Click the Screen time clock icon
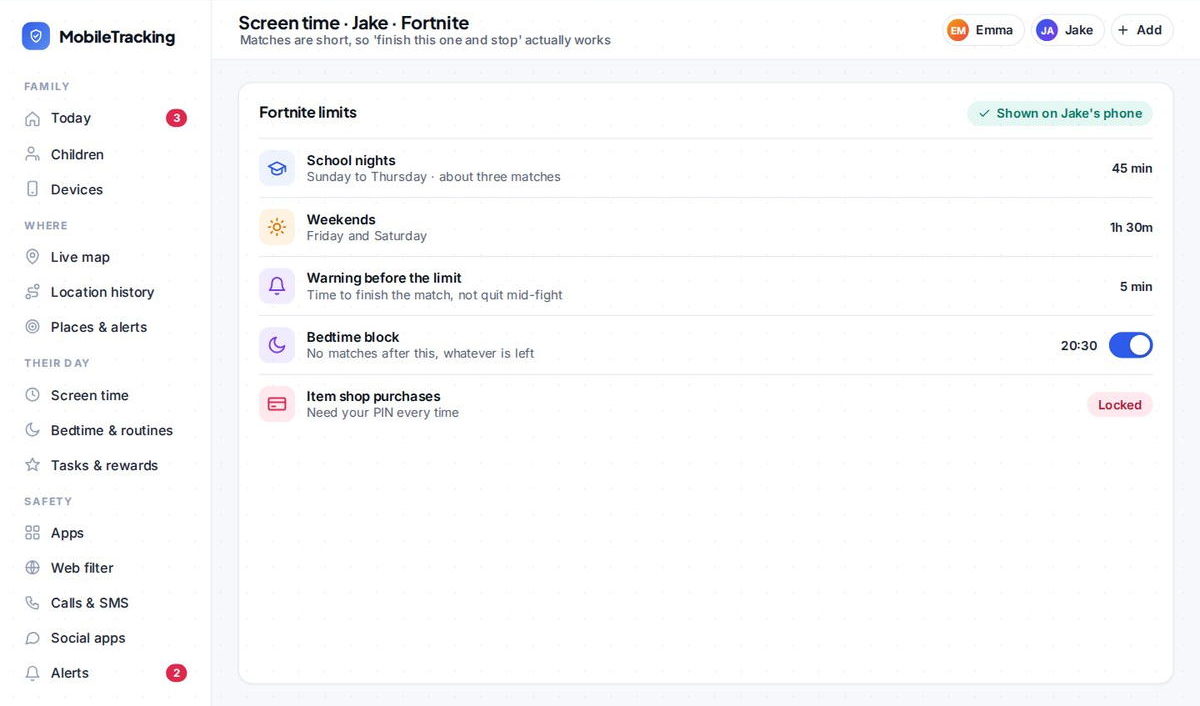Screen dimensions: 1200x706 click(x=32, y=395)
